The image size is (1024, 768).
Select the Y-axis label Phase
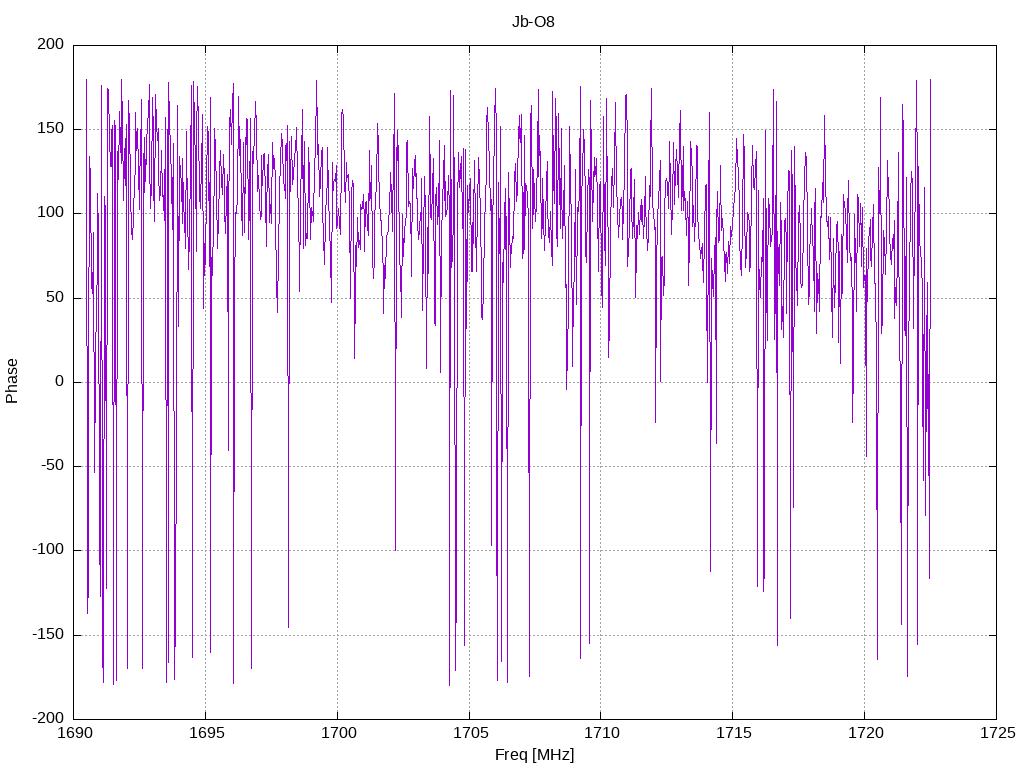[x=12, y=381]
